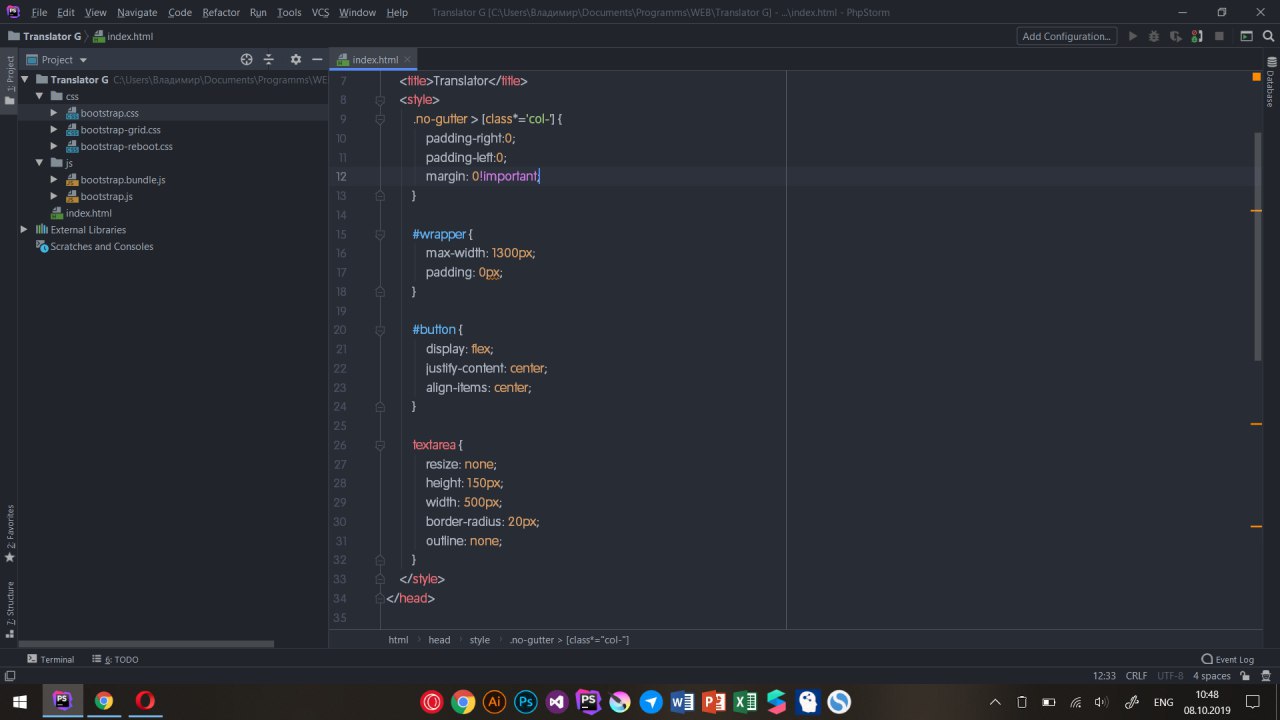The image size is (1280, 720).
Task: Click the editor vertical scrollbar
Action: [x=1258, y=245]
